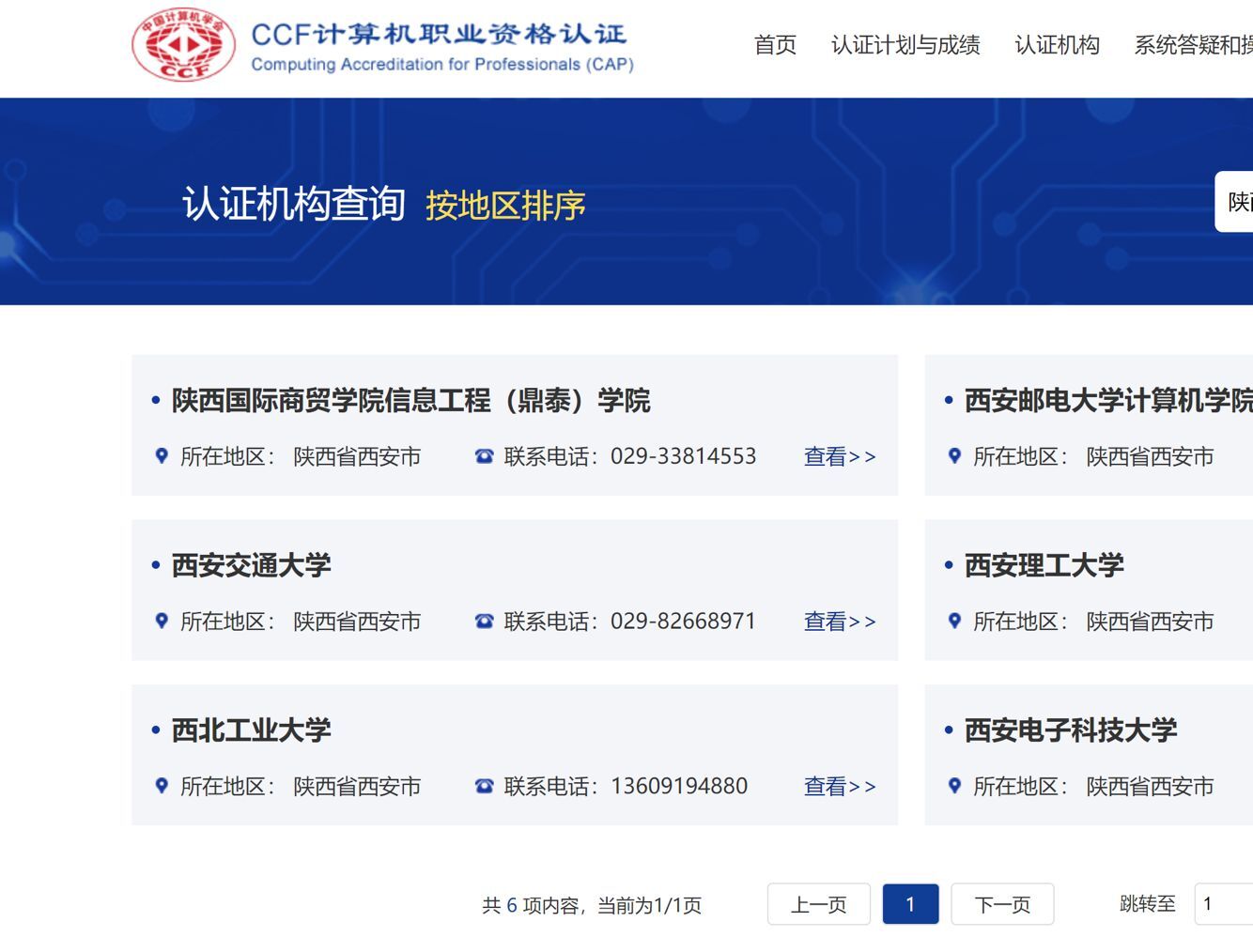Open 查看>> link for 西北工业大学
This screenshot has height=952, width=1253.
pos(840,787)
